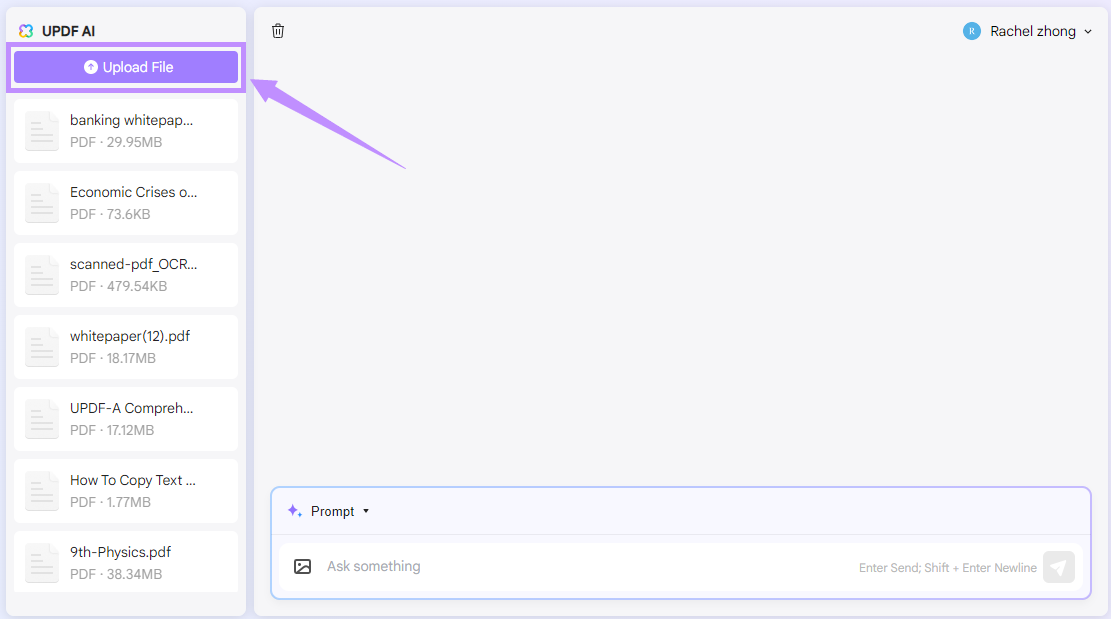Click the UPDF AI logo icon
The height and width of the screenshot is (619, 1111).
coord(26,31)
